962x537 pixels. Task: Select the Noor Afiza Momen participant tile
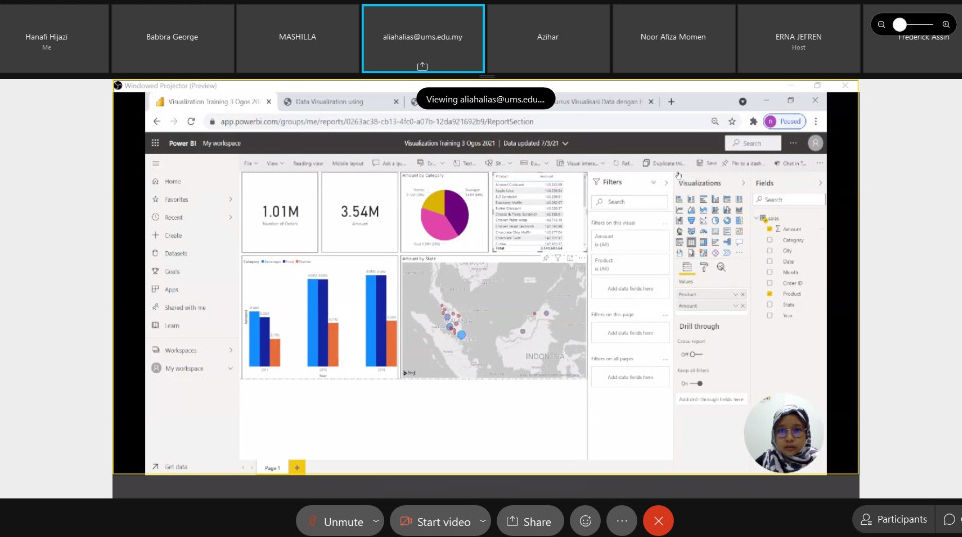coord(672,38)
